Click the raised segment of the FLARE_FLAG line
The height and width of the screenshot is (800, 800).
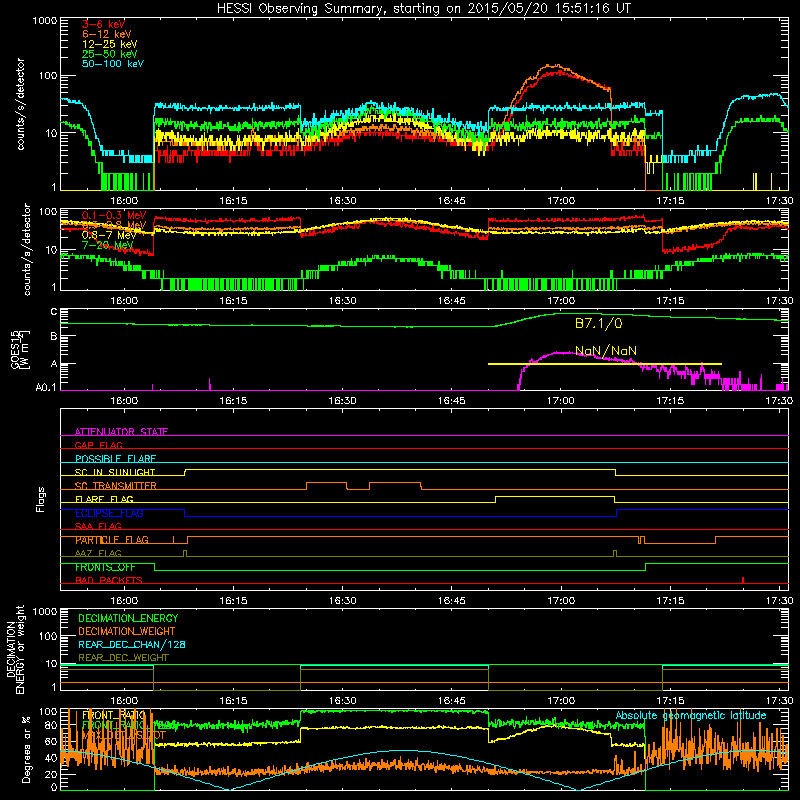click(556, 496)
